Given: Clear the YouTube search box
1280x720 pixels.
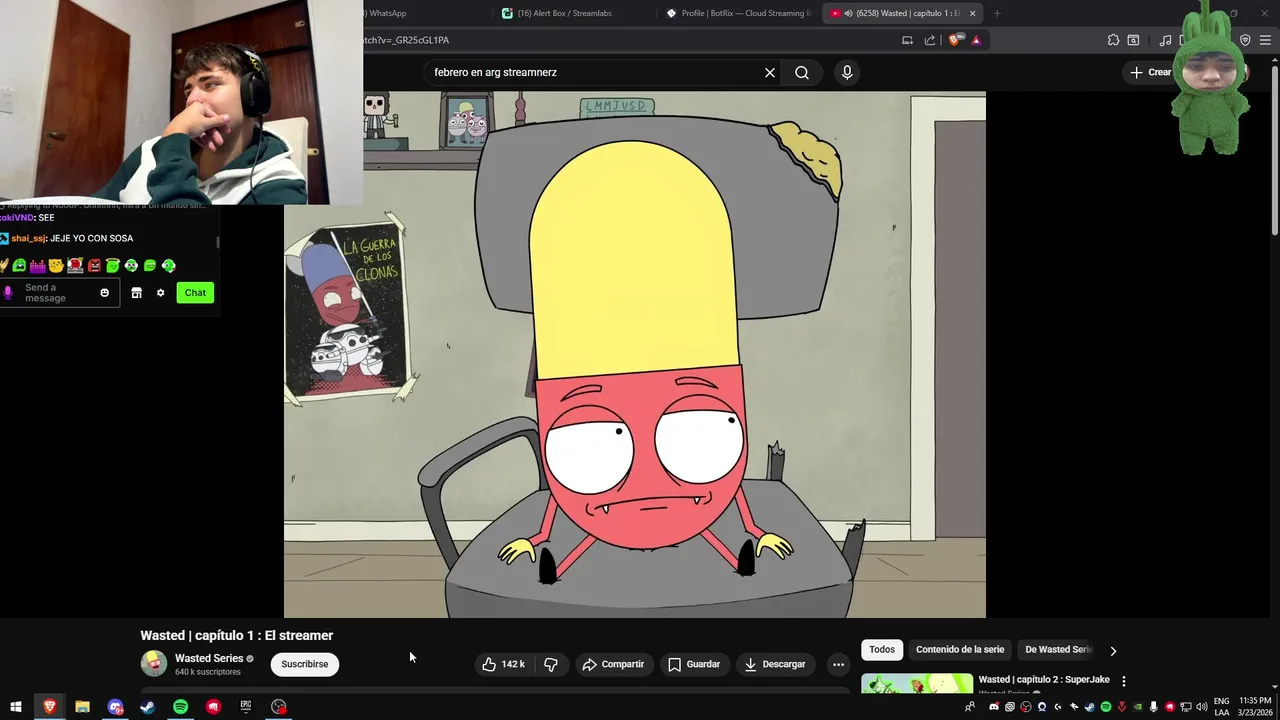Looking at the screenshot, I should coord(770,72).
